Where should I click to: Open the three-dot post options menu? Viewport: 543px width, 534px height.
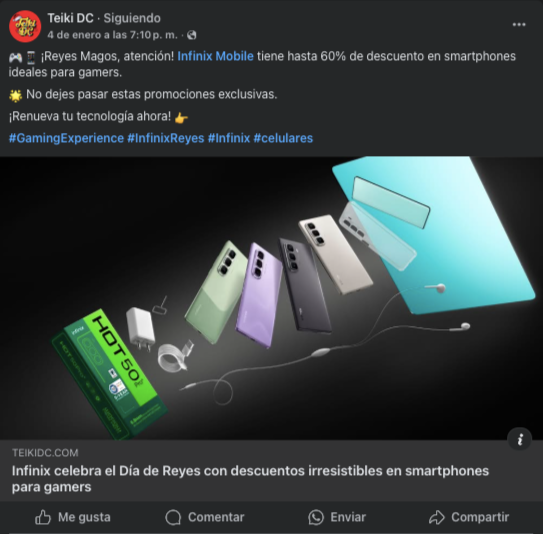(519, 25)
